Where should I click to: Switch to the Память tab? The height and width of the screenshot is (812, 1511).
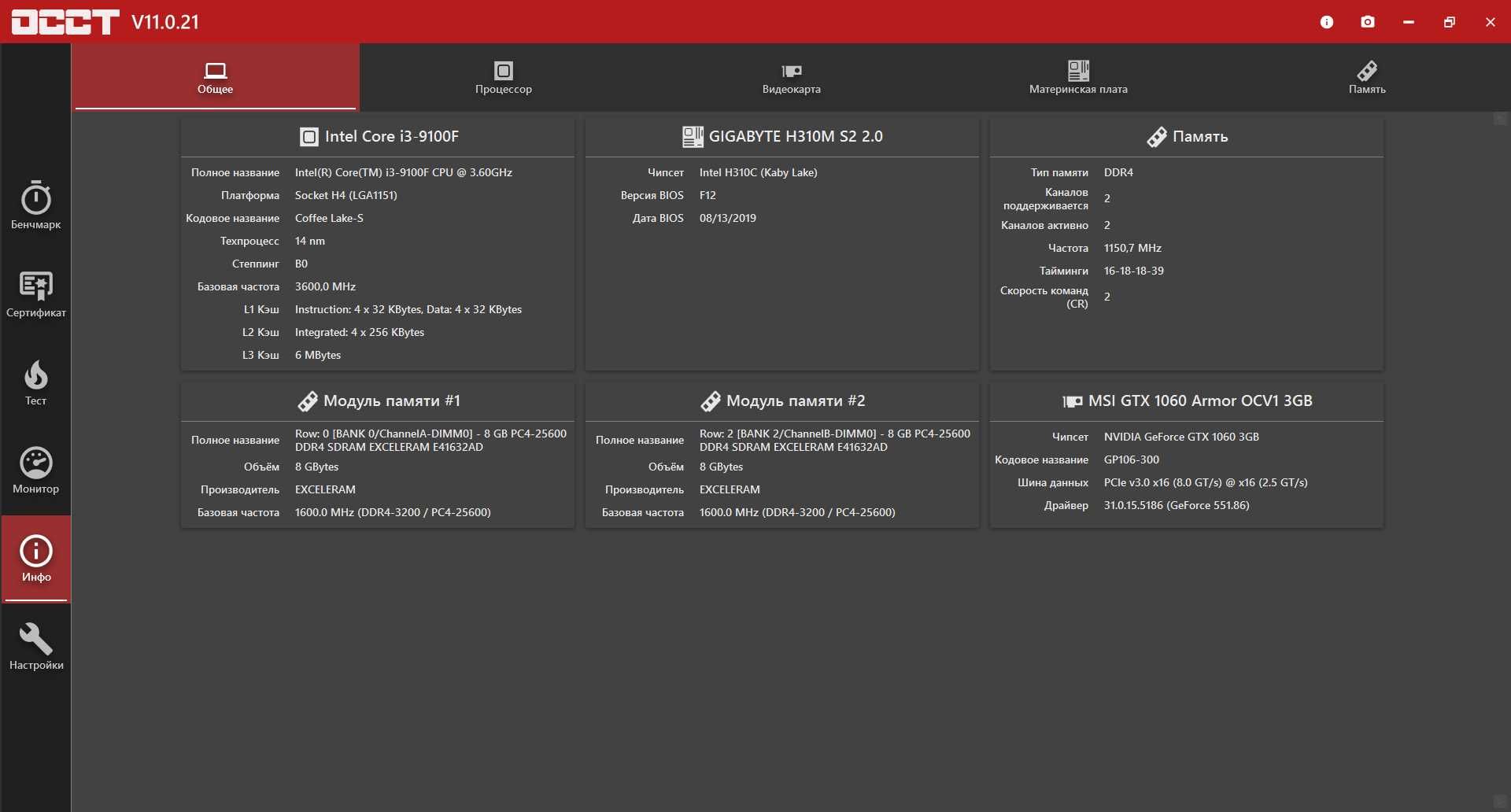[1367, 77]
